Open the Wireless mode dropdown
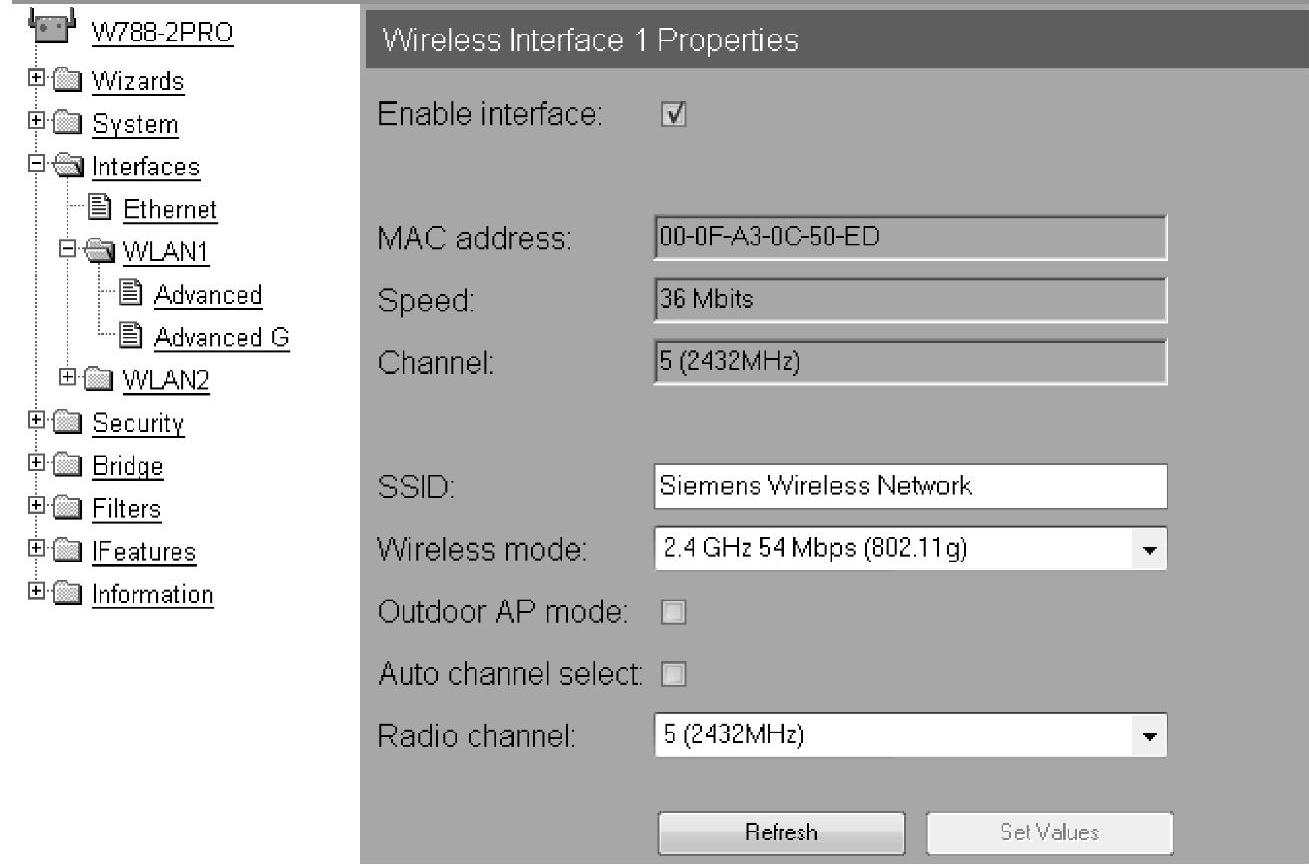1309x866 pixels. [1150, 549]
